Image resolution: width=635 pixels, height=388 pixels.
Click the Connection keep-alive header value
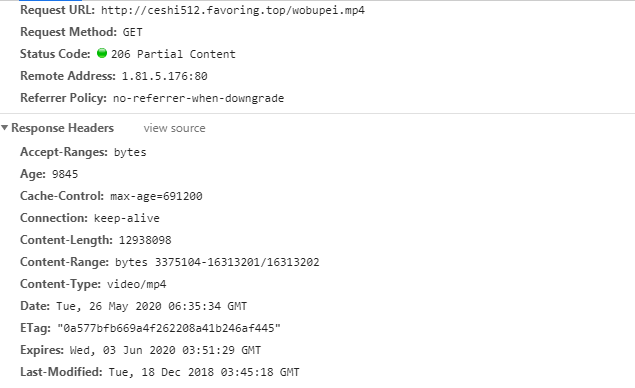[x=127, y=218]
